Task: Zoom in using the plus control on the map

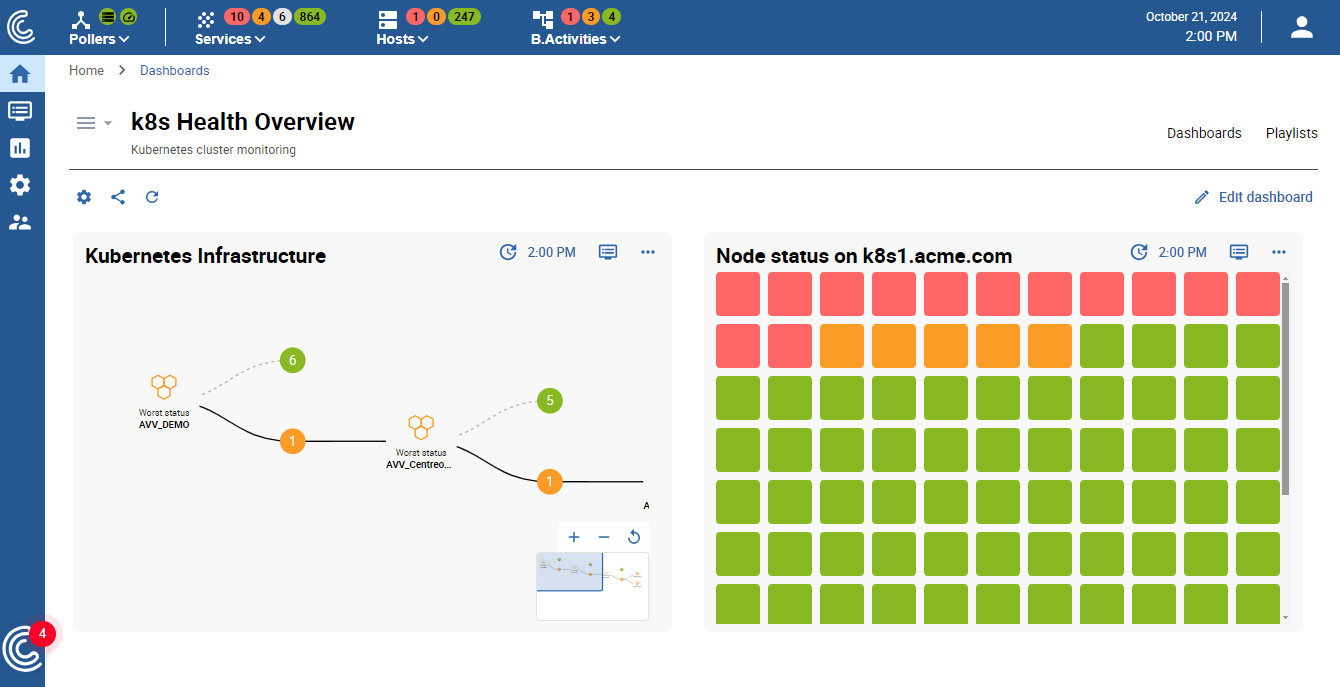Action: coord(573,537)
